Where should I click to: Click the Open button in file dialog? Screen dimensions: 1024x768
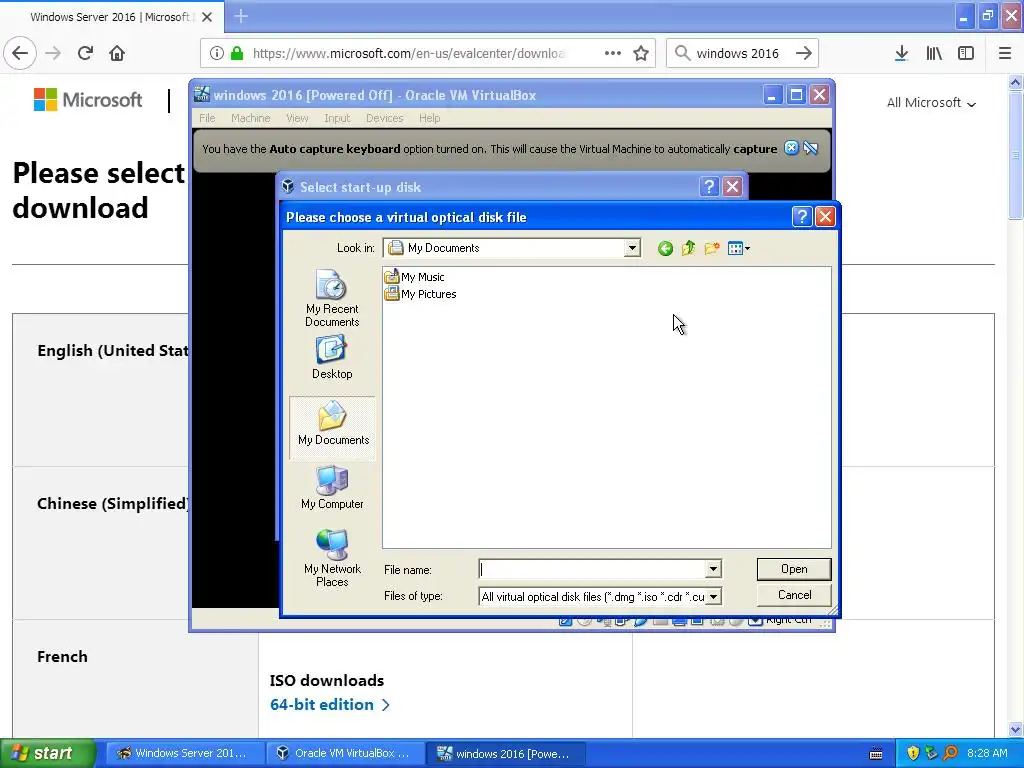[x=793, y=569]
